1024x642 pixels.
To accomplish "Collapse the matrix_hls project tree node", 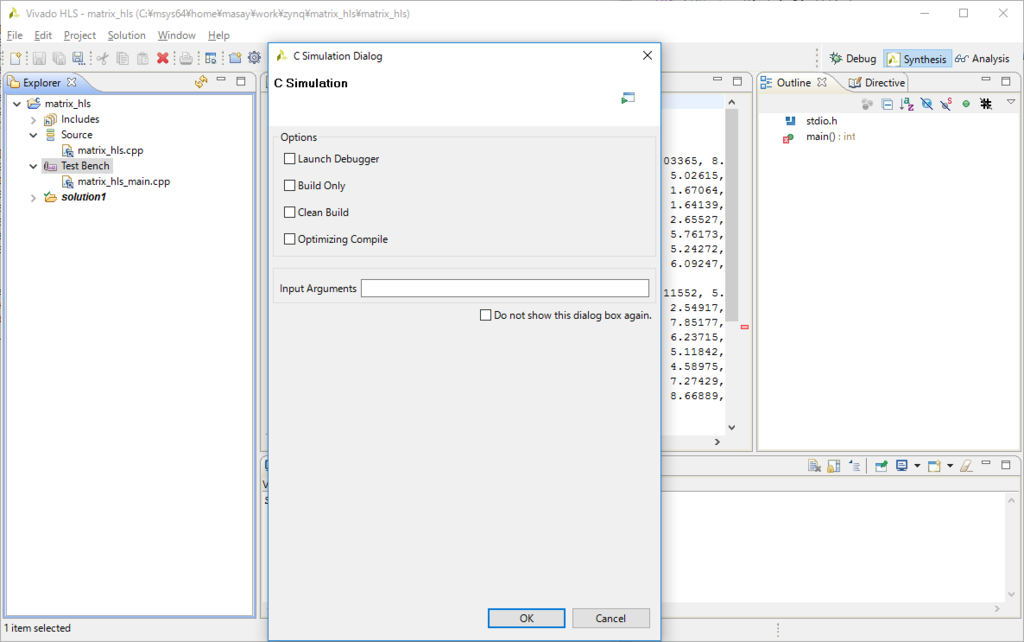I will coord(17,104).
